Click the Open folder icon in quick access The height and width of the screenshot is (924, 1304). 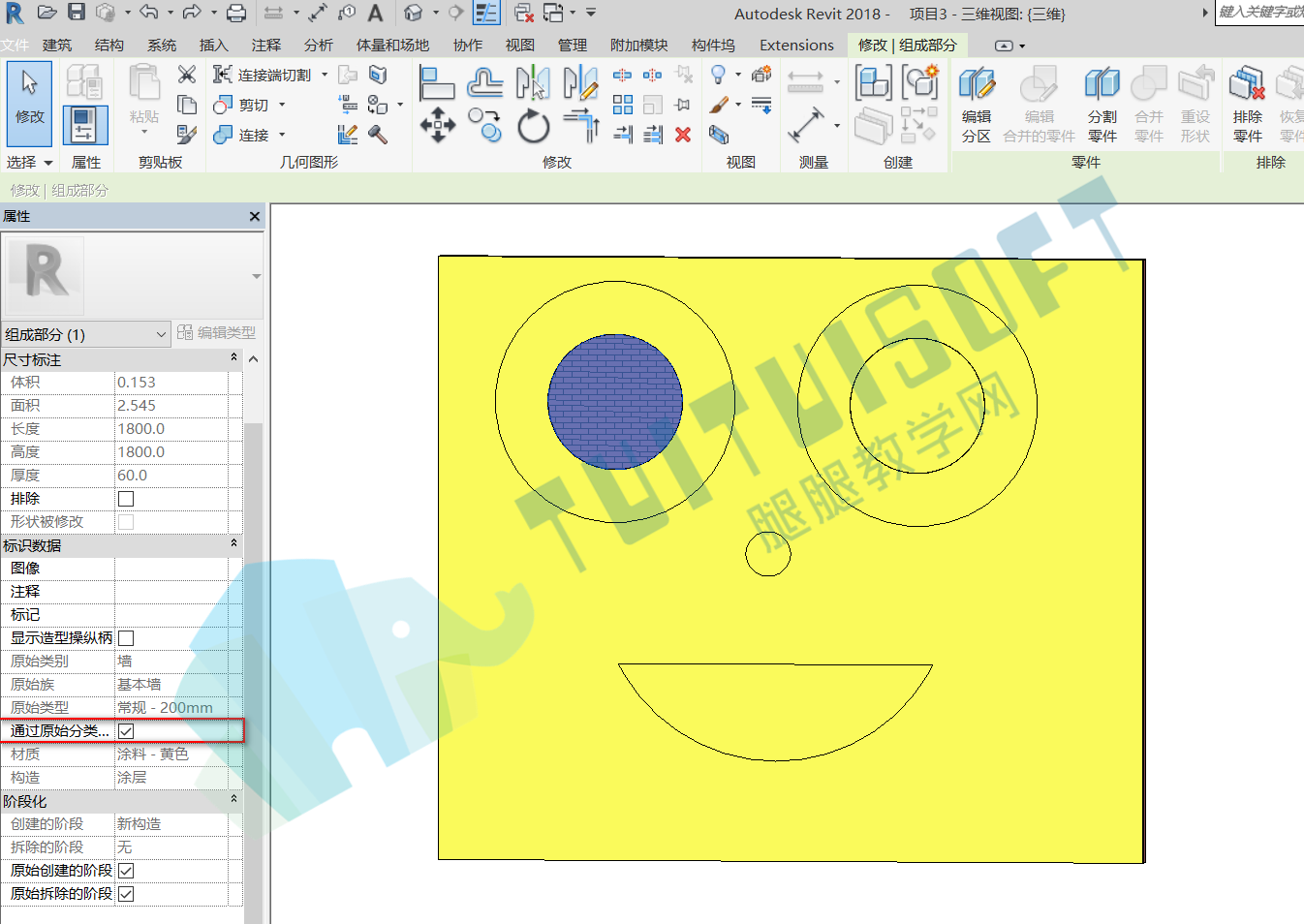click(47, 13)
